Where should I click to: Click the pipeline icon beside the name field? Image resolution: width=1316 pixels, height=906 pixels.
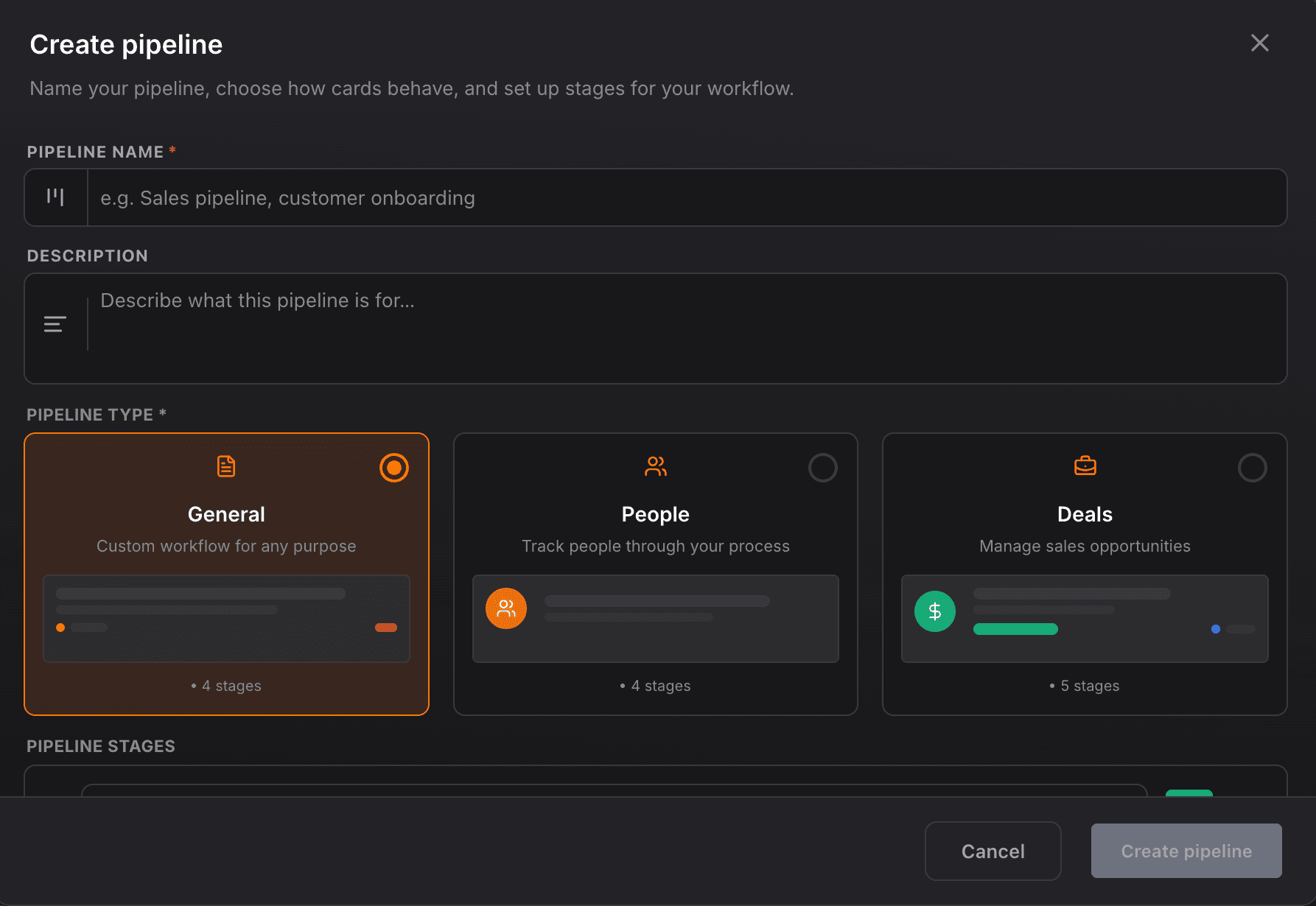tap(55, 197)
